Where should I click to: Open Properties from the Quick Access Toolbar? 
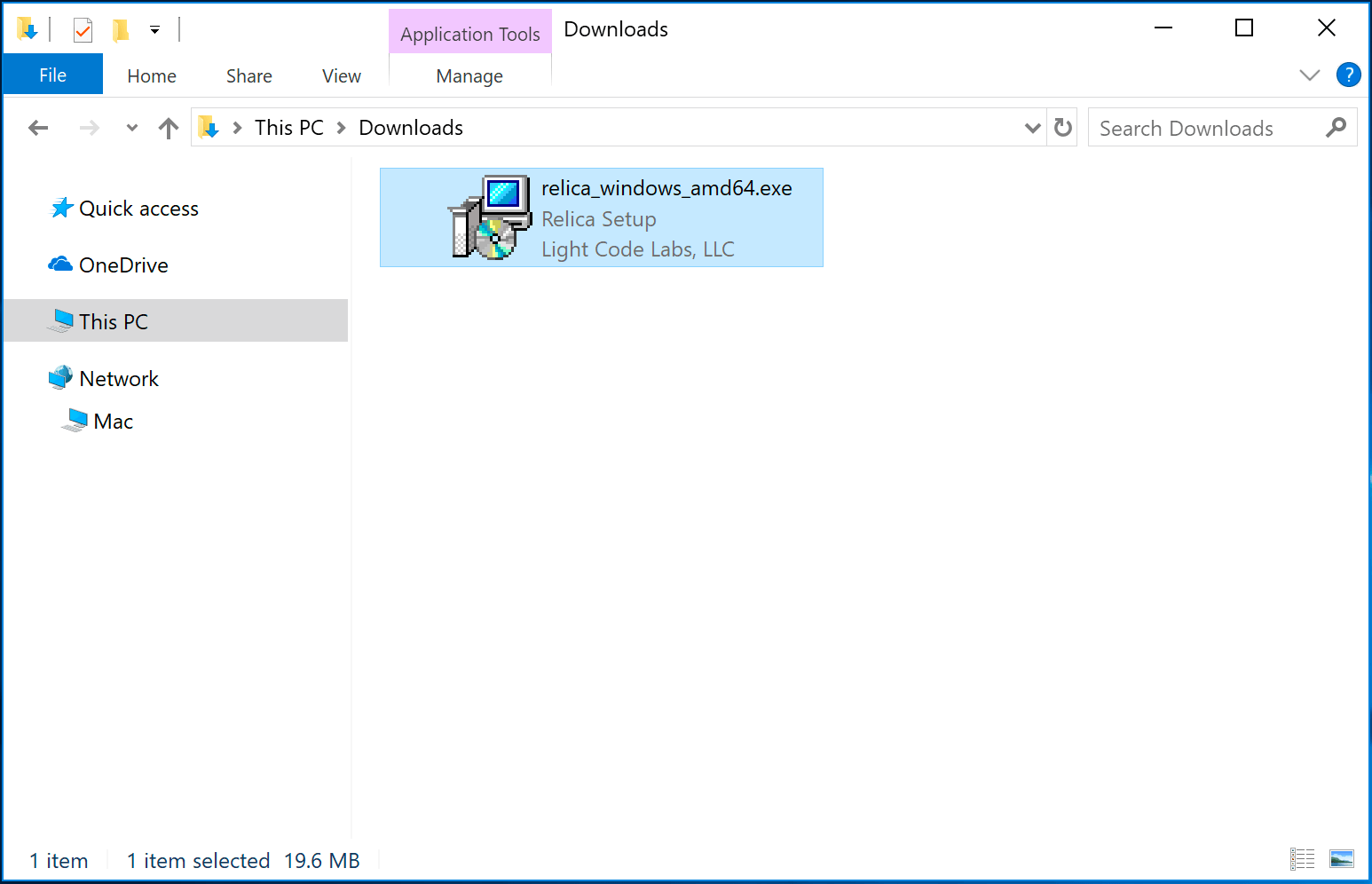83,28
